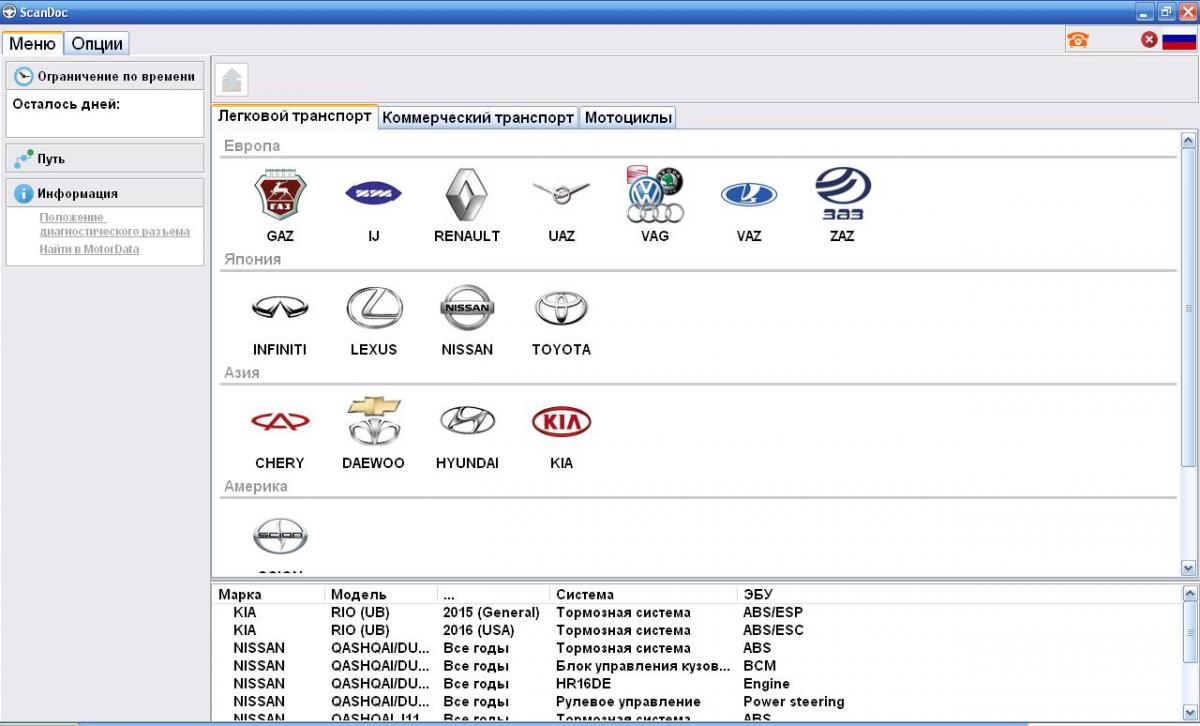Select the GAZ car brand logo
This screenshot has height=726, width=1200.
click(280, 194)
